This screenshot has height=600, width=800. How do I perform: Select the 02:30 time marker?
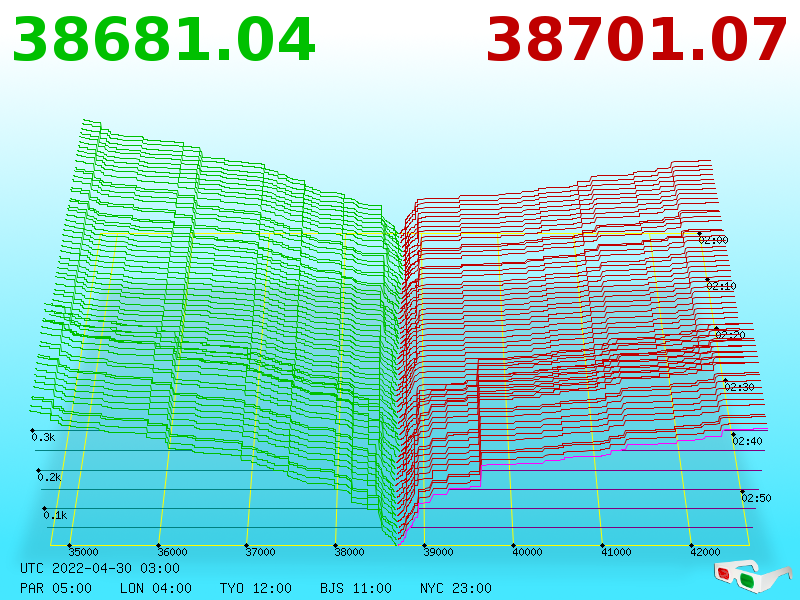point(740,387)
